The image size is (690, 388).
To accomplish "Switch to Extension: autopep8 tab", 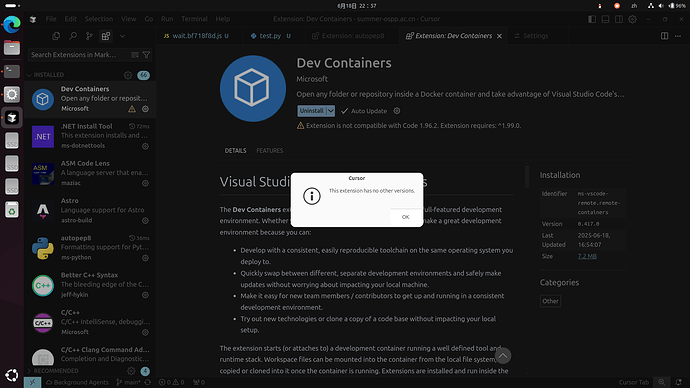I will click(352, 36).
